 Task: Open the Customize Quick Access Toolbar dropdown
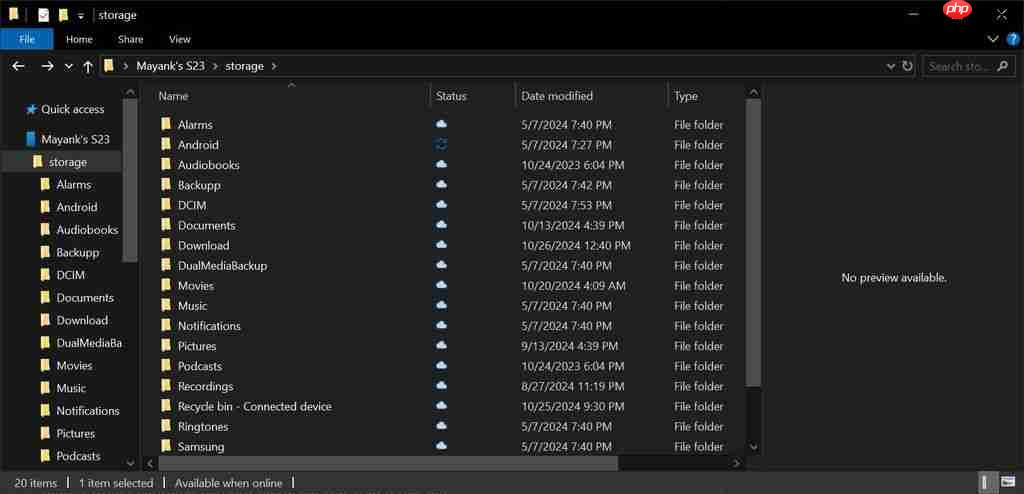81,16
